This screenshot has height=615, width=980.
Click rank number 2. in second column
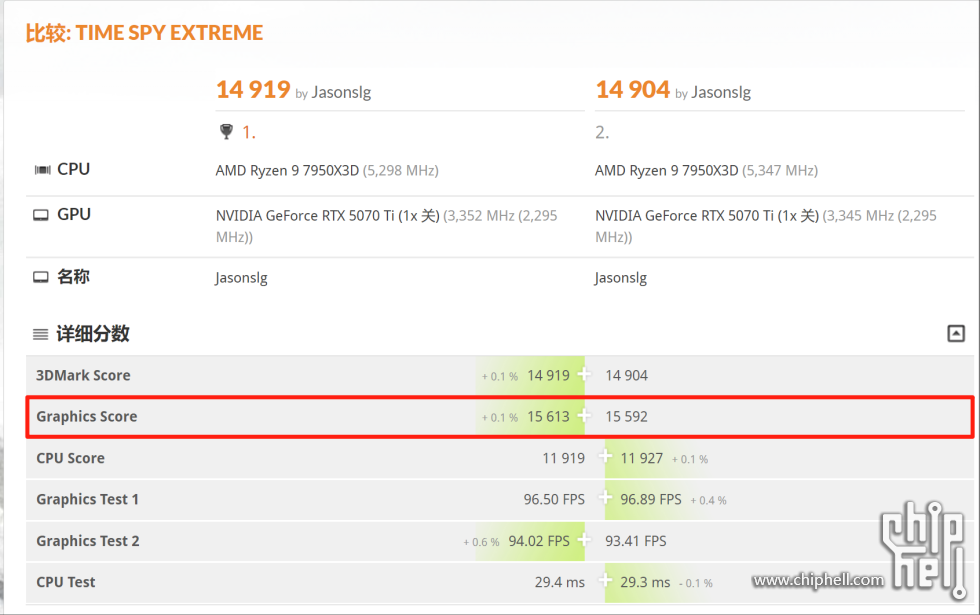[602, 132]
